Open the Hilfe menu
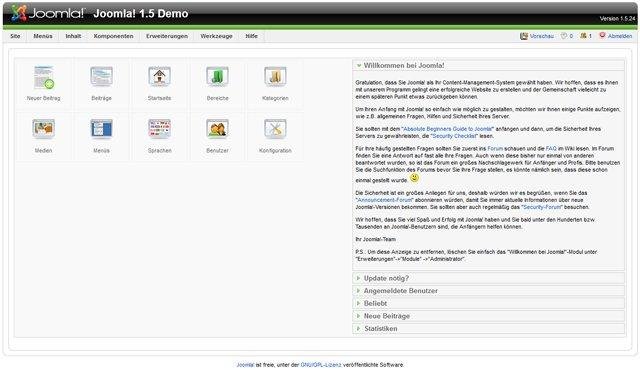The width and height of the screenshot is (640, 370). (x=251, y=36)
